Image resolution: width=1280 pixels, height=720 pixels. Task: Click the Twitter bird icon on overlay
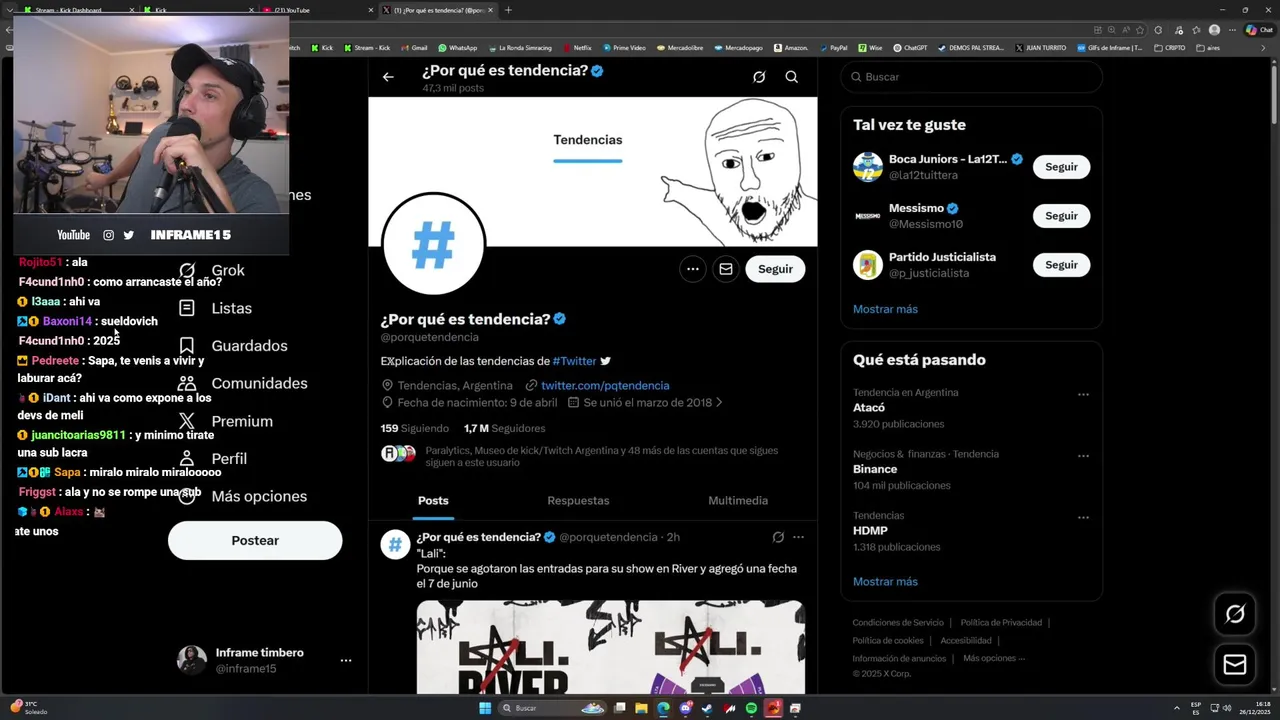[128, 235]
